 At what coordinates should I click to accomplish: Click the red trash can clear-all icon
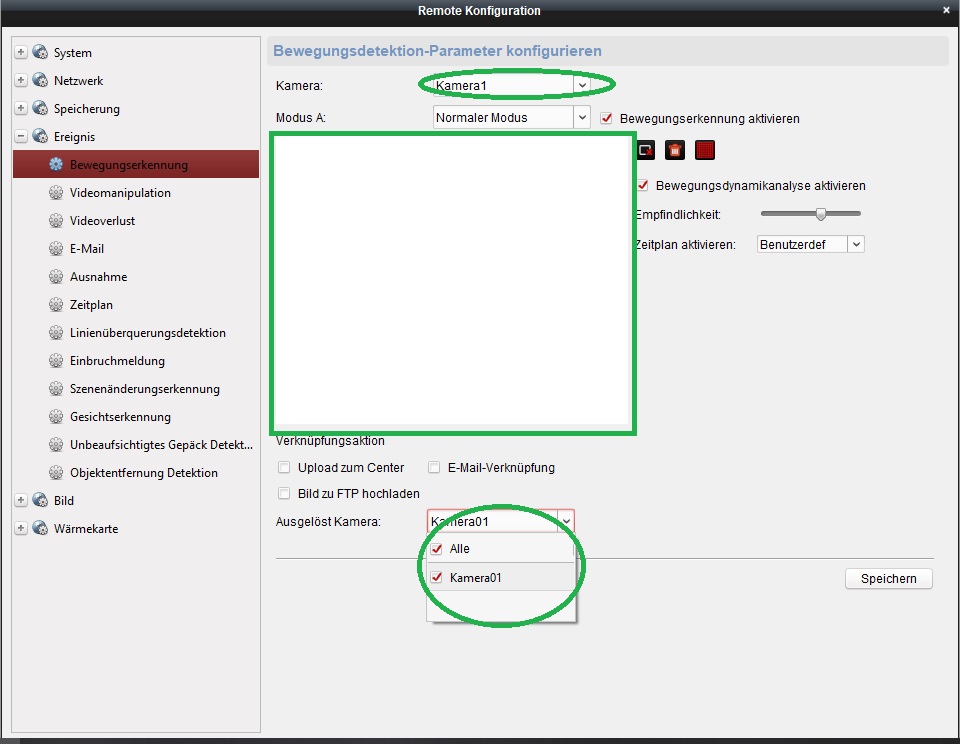(676, 150)
